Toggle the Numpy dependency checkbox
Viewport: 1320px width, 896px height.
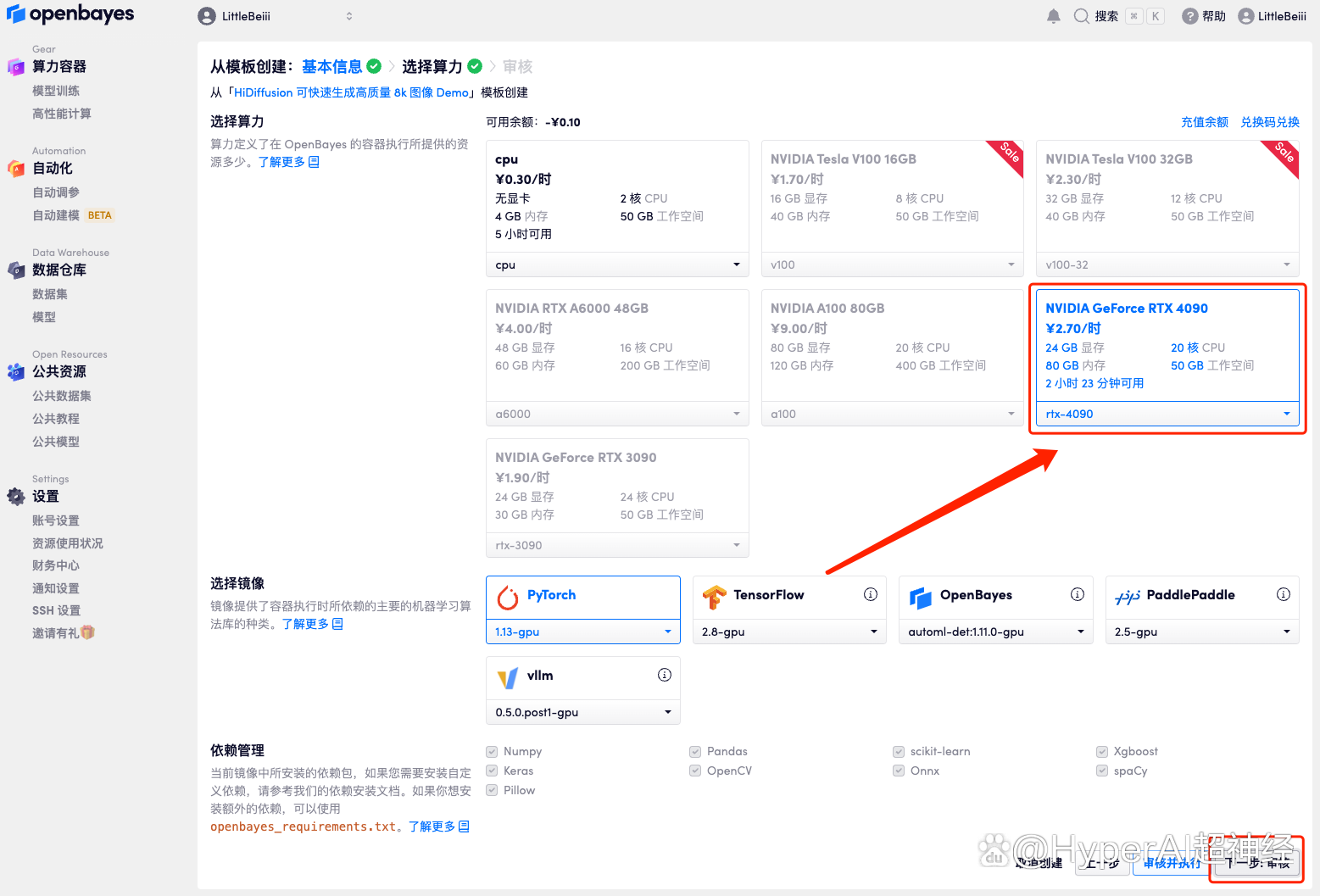(x=492, y=752)
